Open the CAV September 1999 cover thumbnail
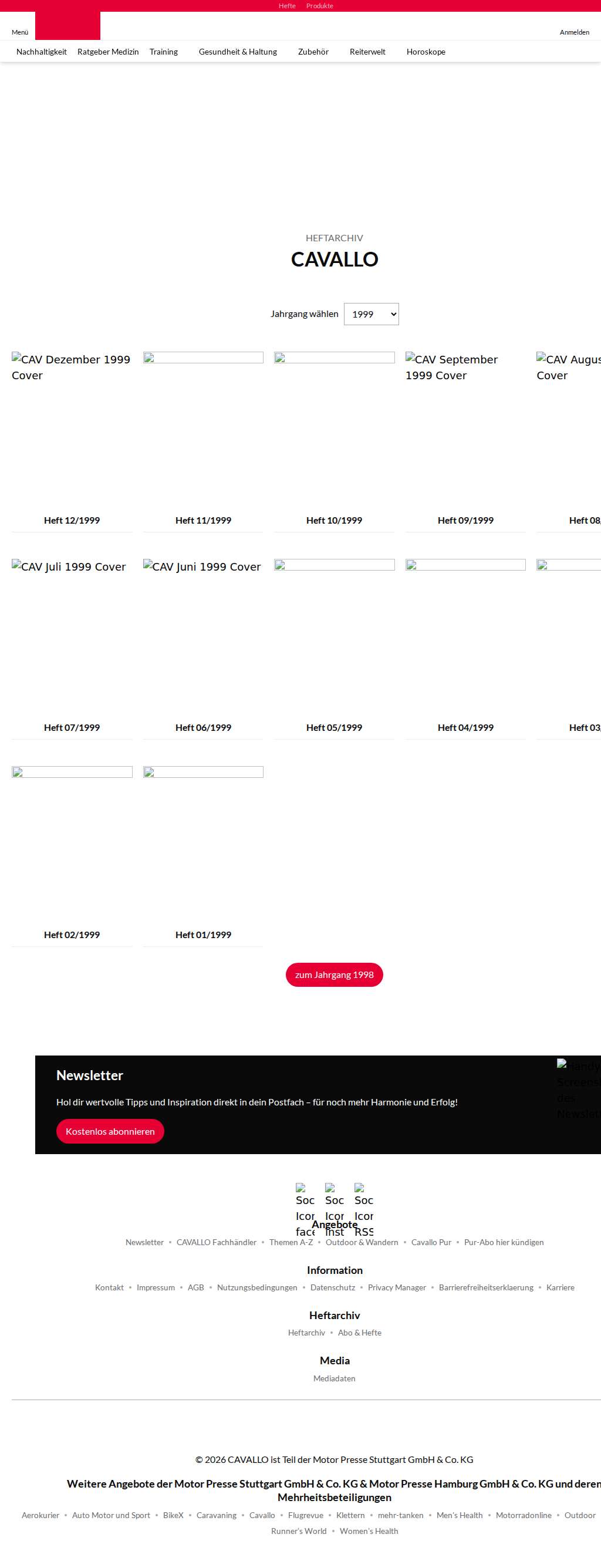 click(465, 426)
